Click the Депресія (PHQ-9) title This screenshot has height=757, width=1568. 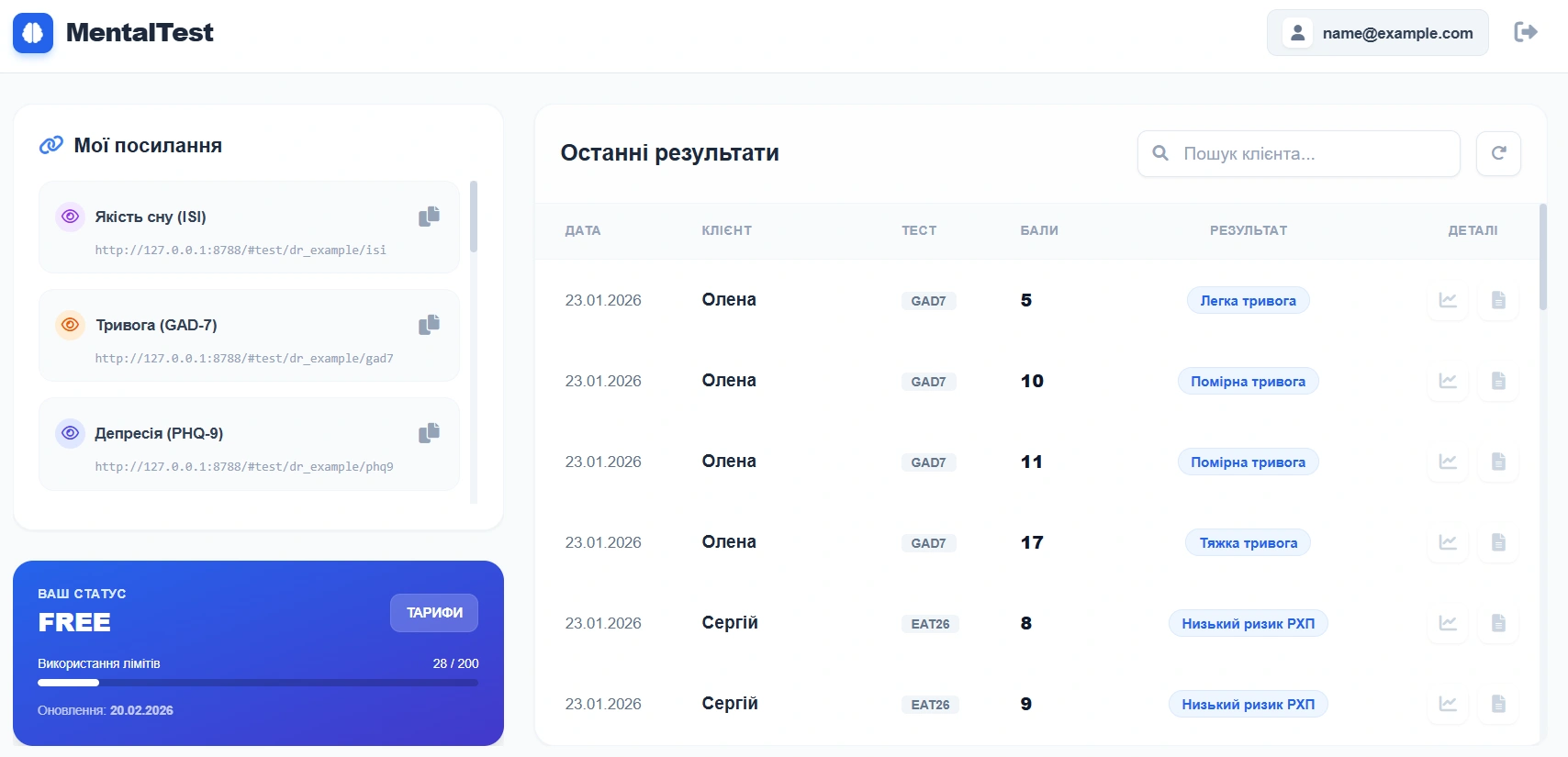coord(159,433)
